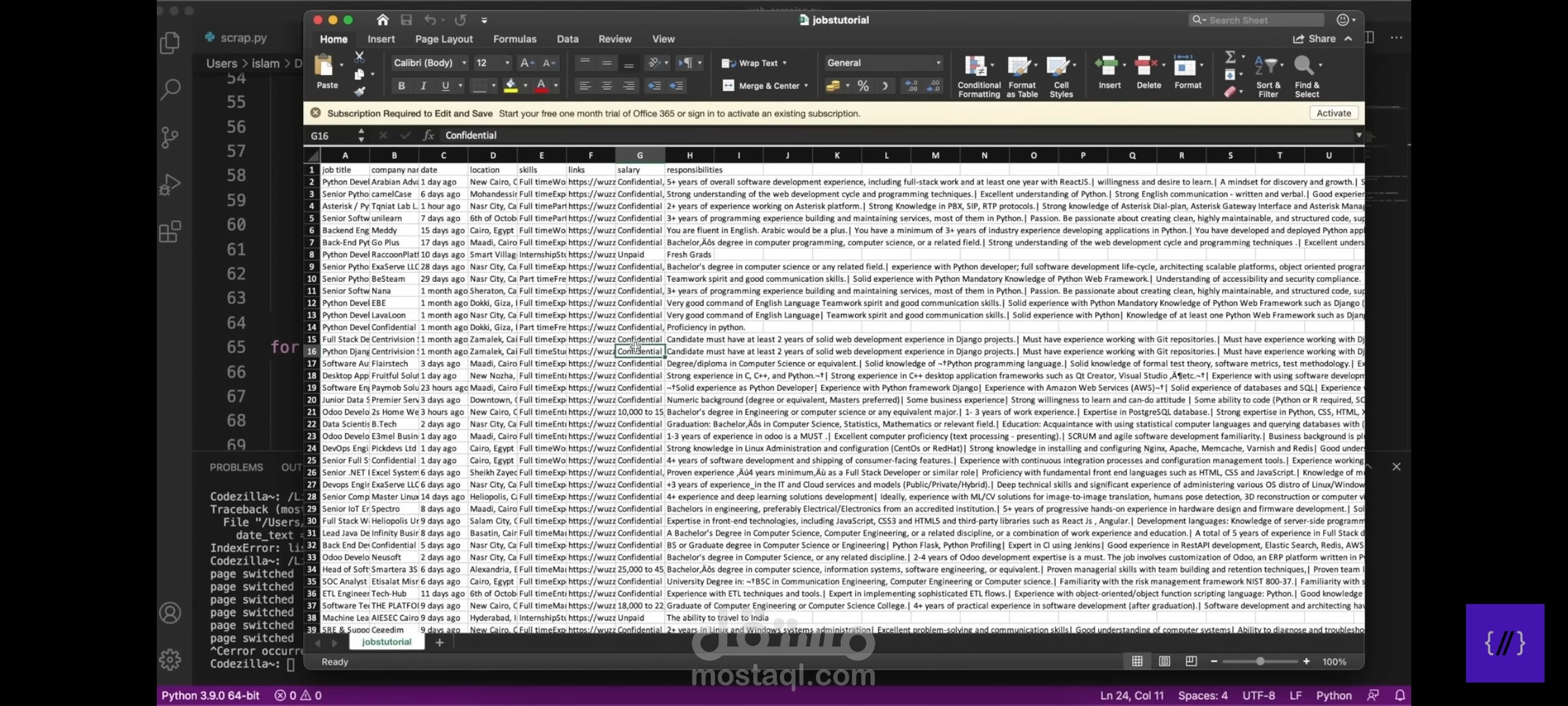Click the Cut scissors icon
Viewport: 1568px width, 706px height.
click(359, 58)
